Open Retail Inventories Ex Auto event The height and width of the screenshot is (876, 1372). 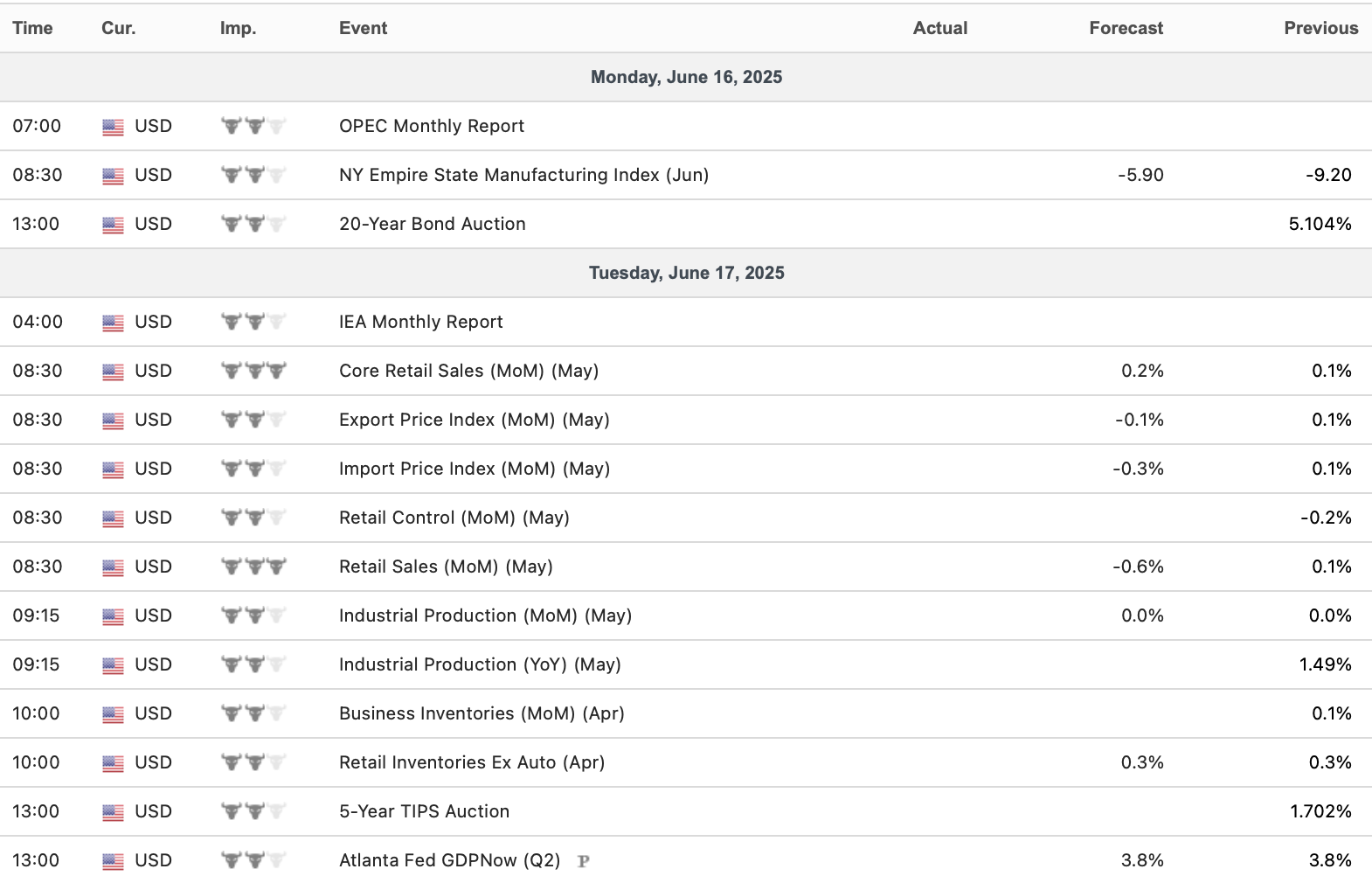[471, 762]
